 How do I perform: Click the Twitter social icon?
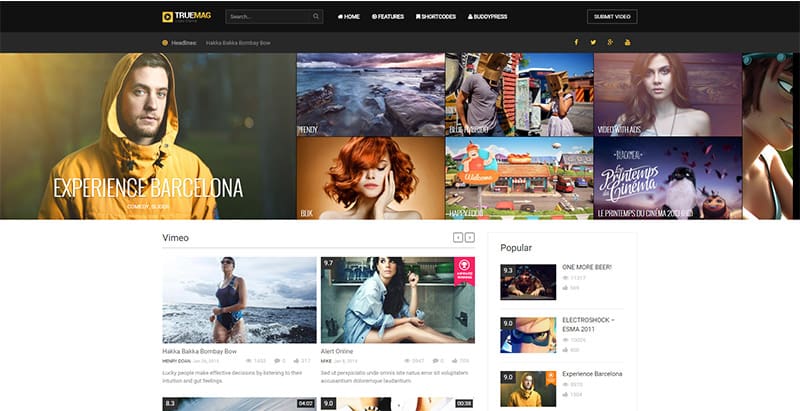click(x=593, y=42)
